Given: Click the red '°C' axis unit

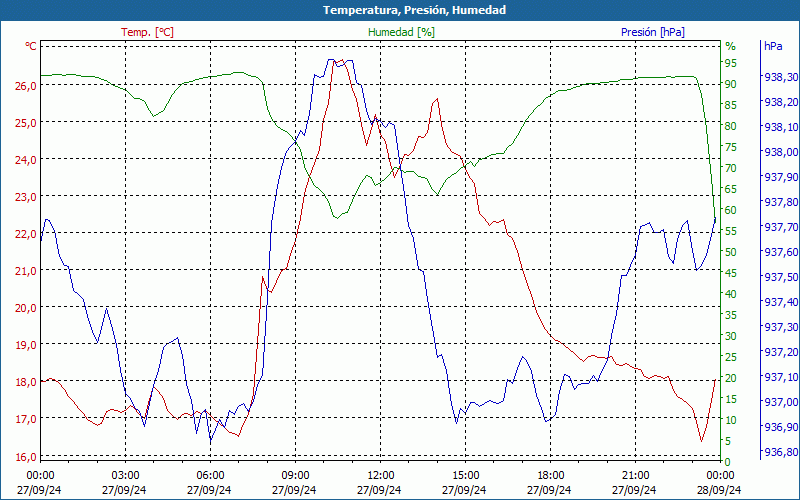Looking at the screenshot, I should [x=31, y=46].
